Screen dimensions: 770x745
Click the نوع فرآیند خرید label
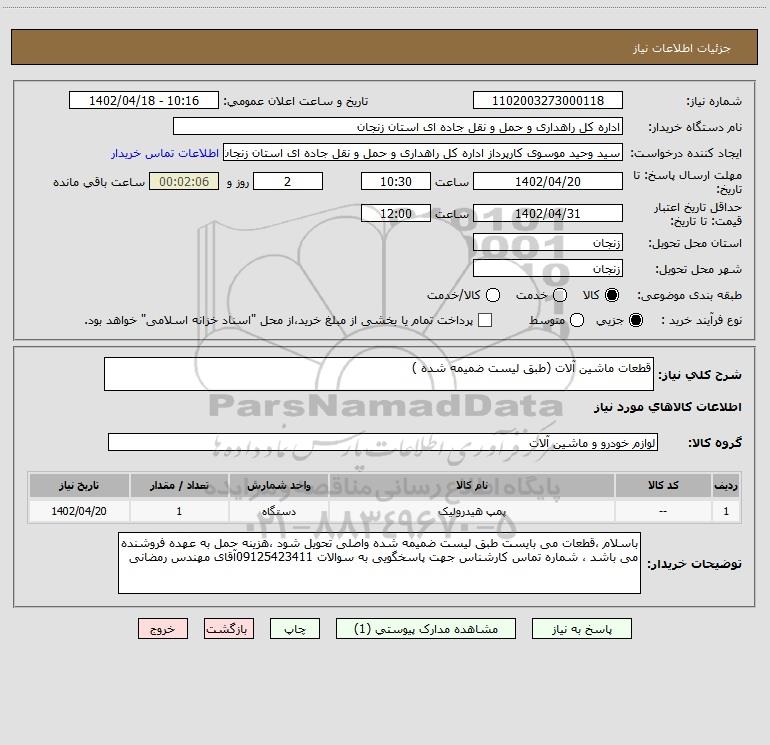coord(701,320)
